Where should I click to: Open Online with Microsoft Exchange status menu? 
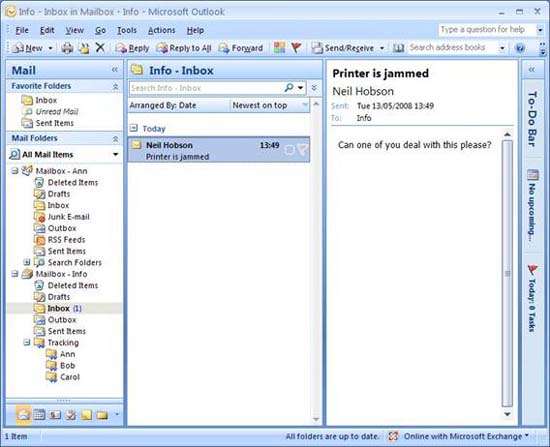coord(465,436)
